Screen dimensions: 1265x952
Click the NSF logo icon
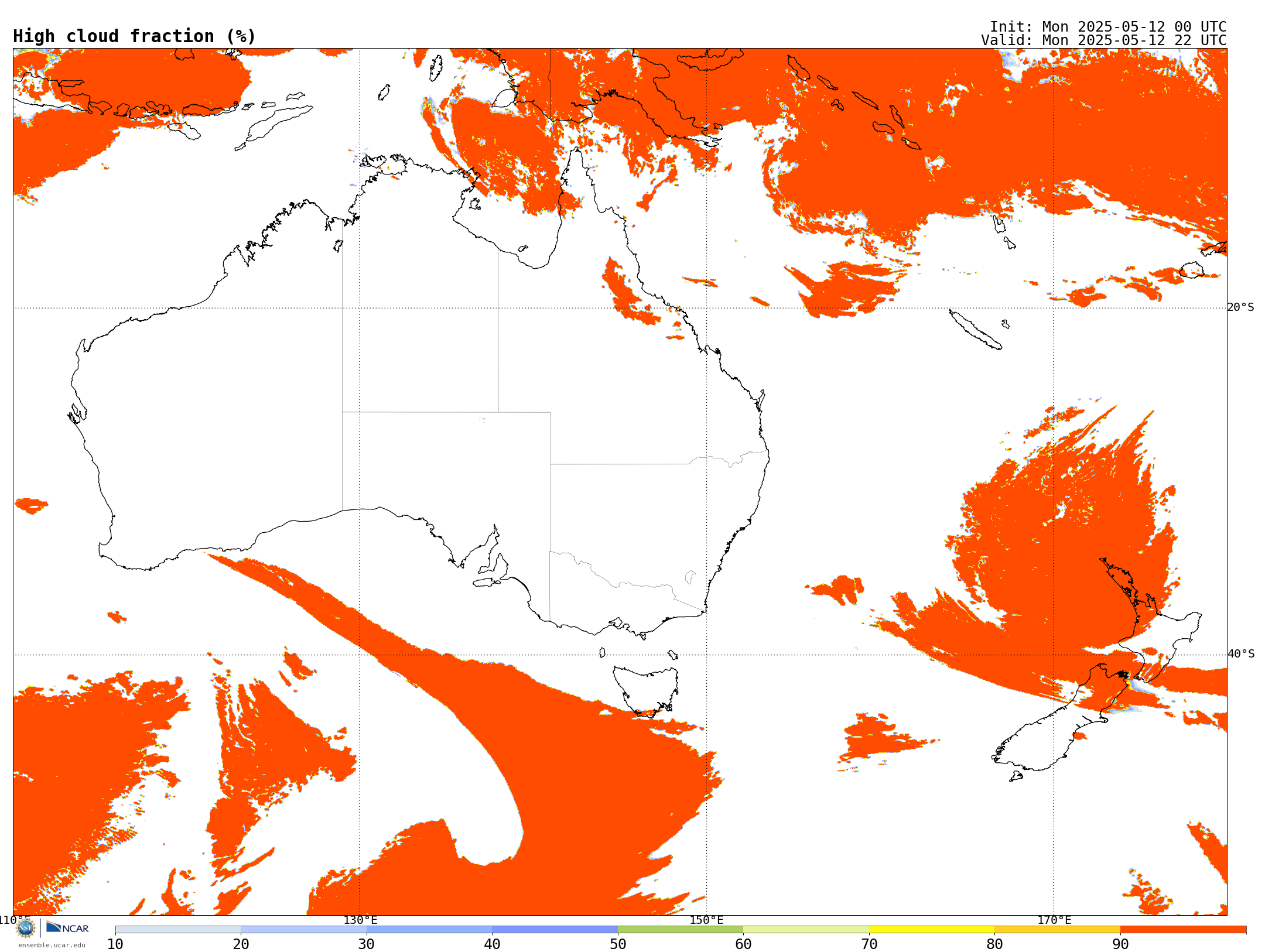click(26, 928)
